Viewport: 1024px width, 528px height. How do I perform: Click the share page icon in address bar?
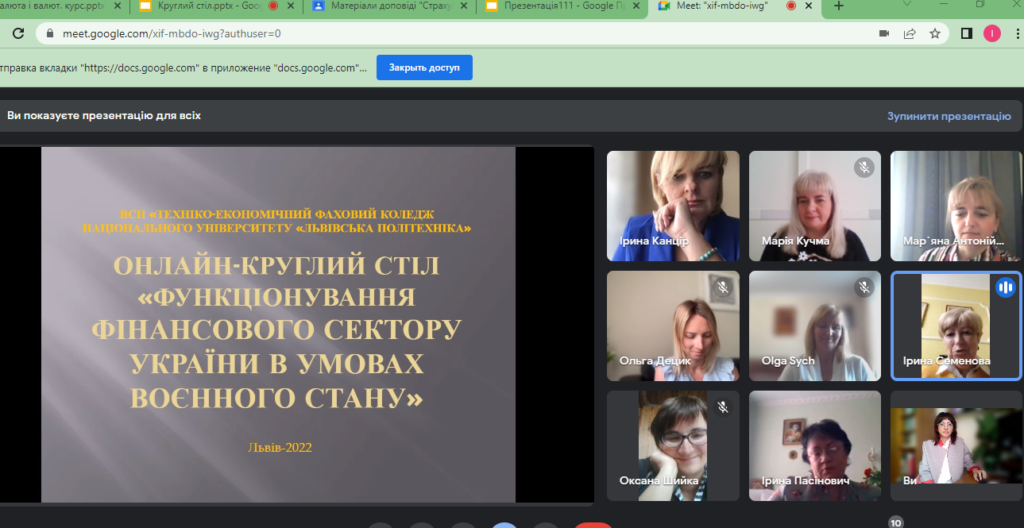[910, 33]
